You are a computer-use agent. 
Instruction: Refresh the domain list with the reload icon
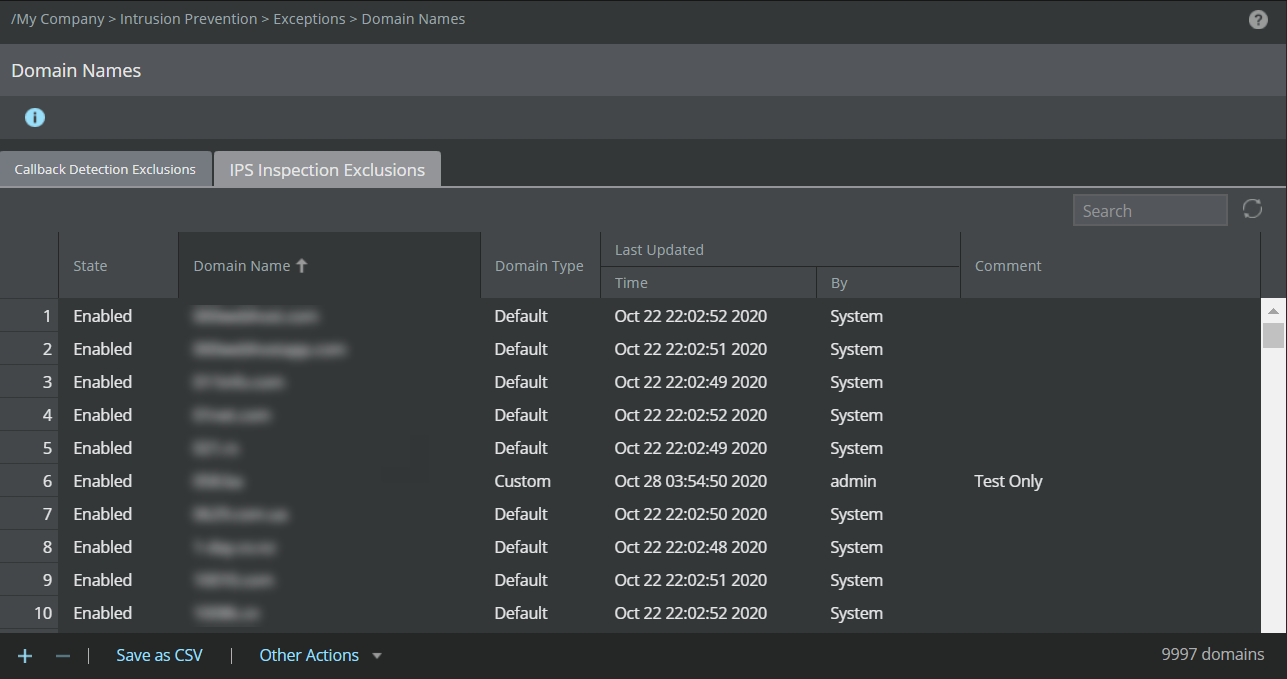point(1252,209)
